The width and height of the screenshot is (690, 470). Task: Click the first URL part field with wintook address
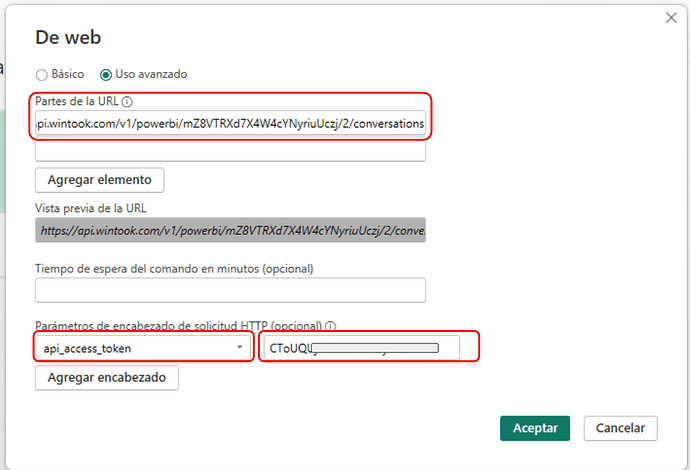coord(230,123)
